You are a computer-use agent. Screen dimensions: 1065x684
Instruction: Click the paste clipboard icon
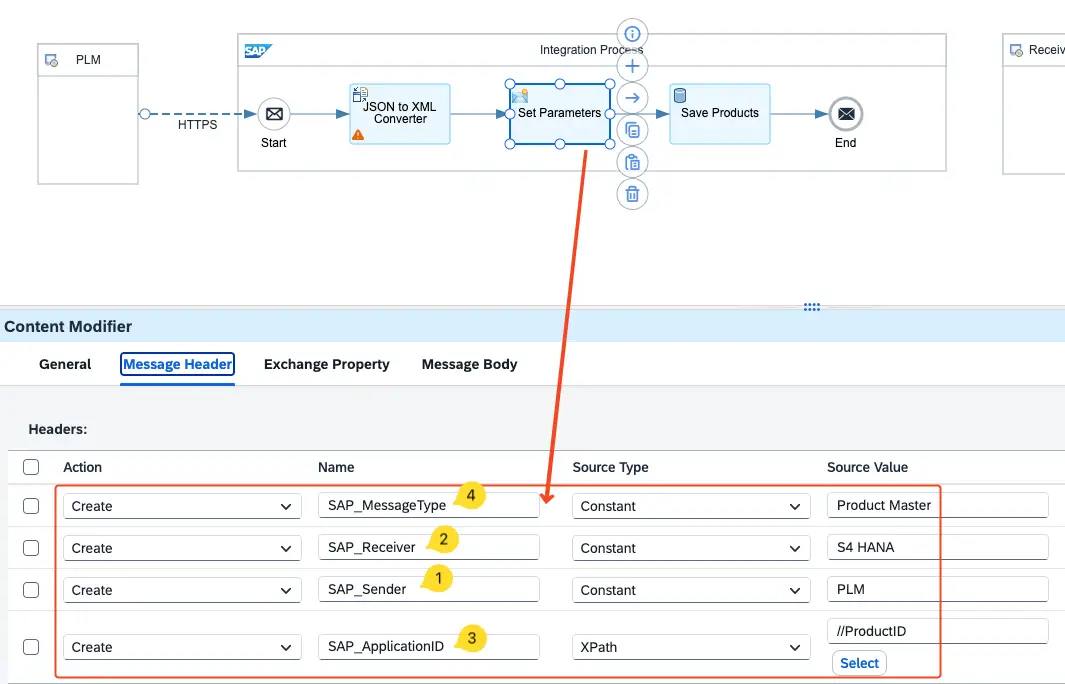click(x=632, y=162)
